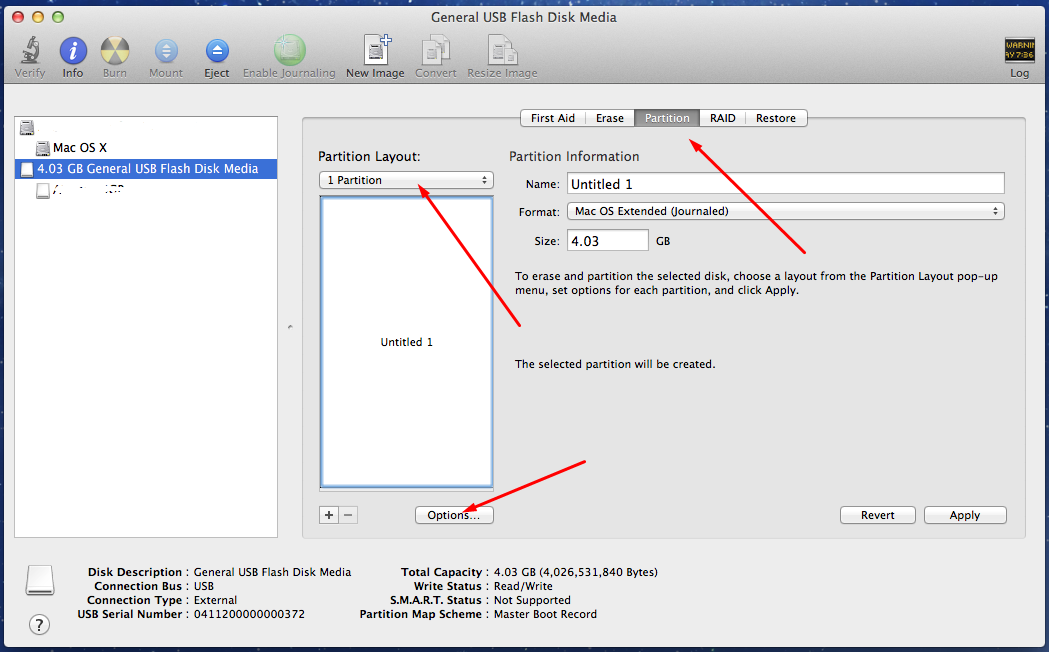
Task: Click the disk icon beside Disk Description
Action: [39, 580]
